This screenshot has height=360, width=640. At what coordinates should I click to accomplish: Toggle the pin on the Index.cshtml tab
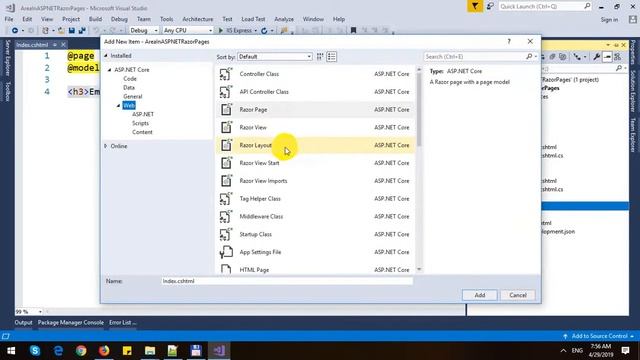pyautogui.click(x=55, y=44)
